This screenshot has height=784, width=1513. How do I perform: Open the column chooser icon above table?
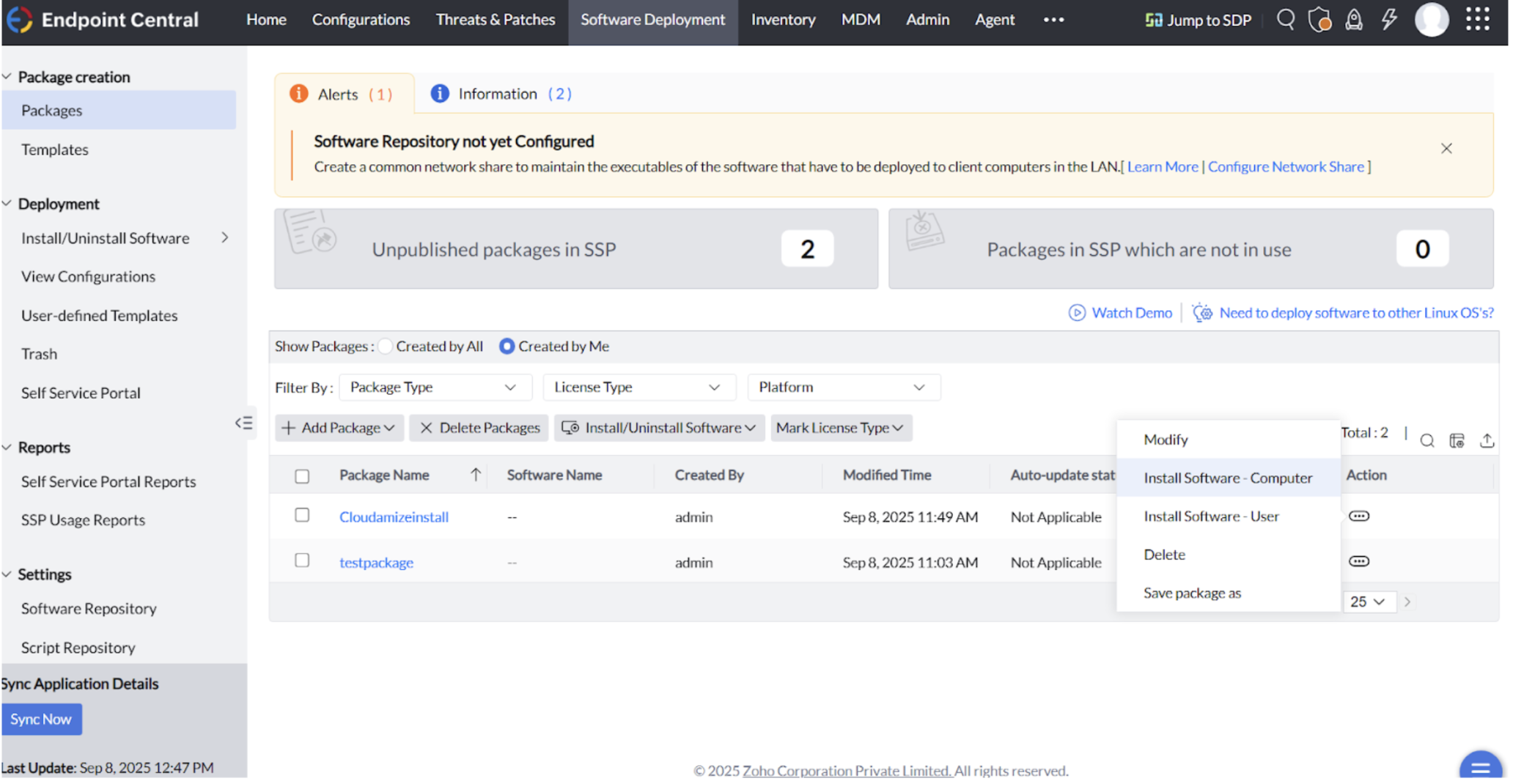tap(1457, 440)
